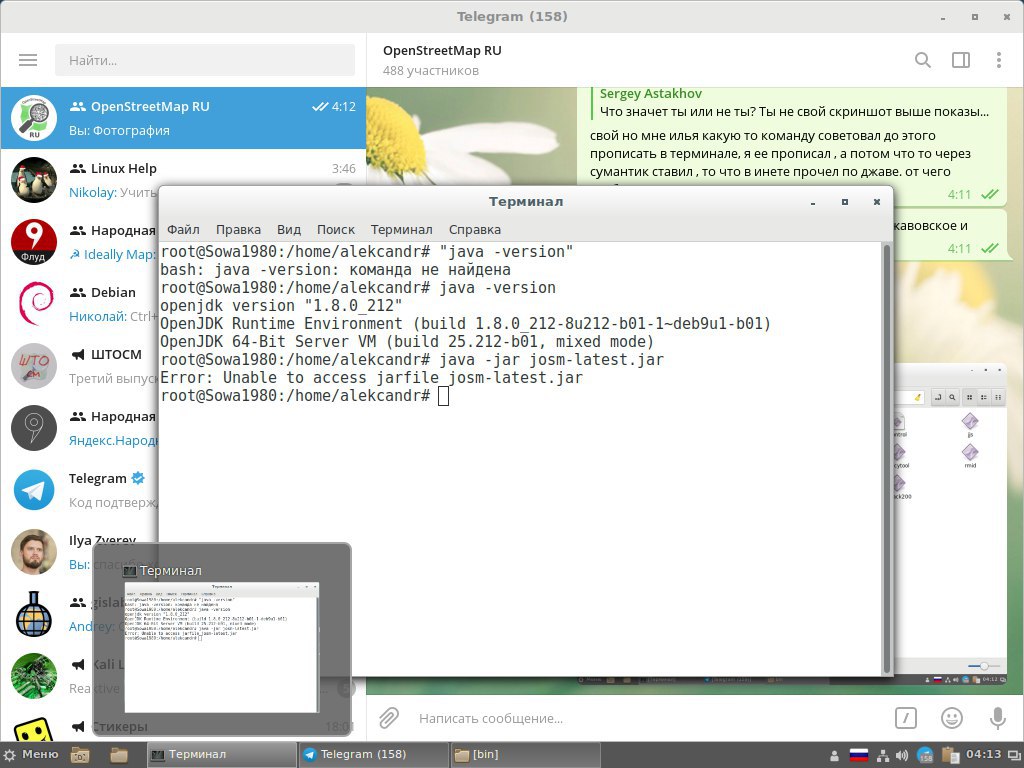Screen dimensions: 1024x768
Task: Toggle the chat info side panel icon
Action: pyautogui.click(x=961, y=60)
